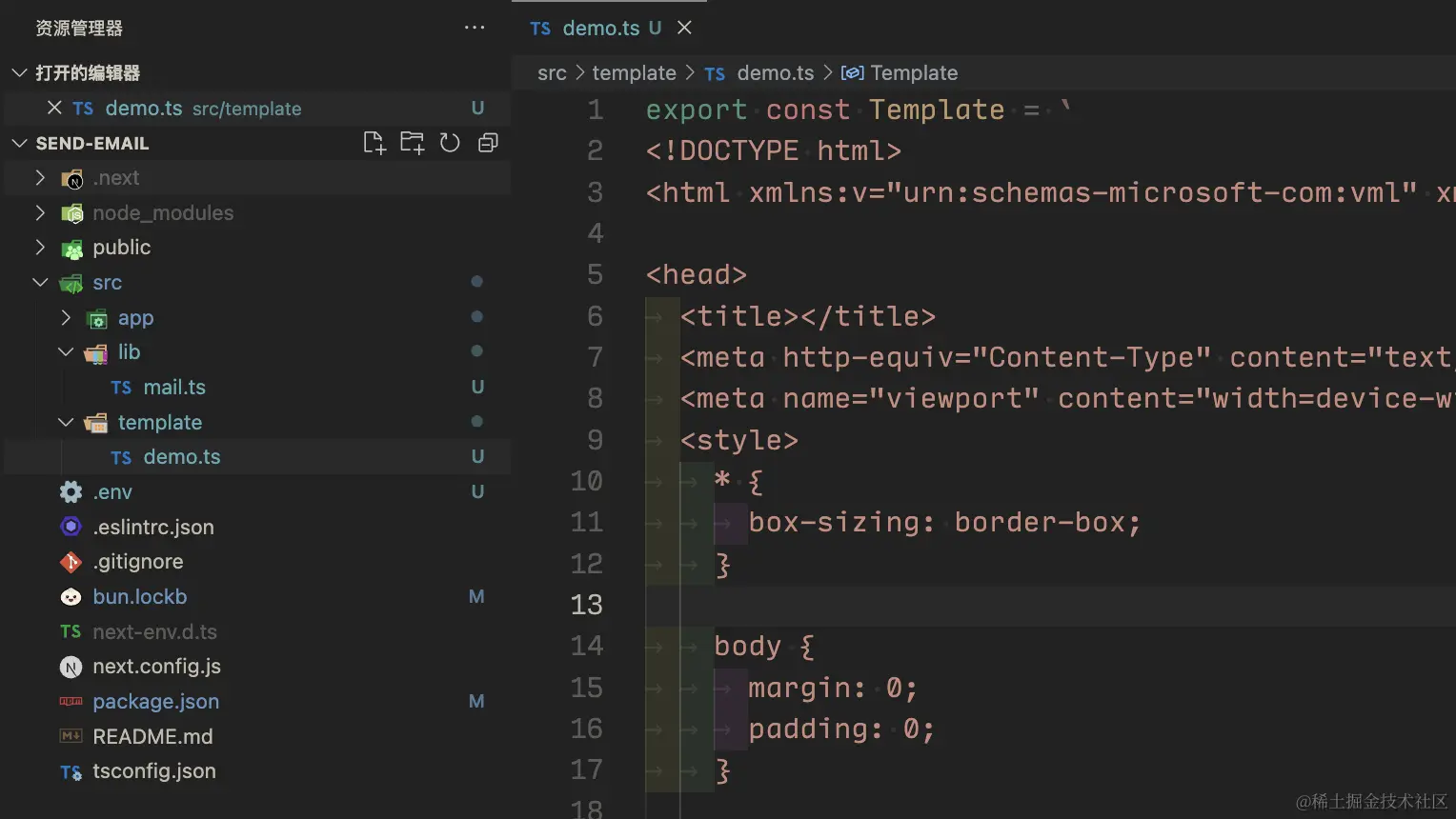Click the gear icon beside .env
The height and width of the screenshot is (819, 1456).
[x=71, y=491]
